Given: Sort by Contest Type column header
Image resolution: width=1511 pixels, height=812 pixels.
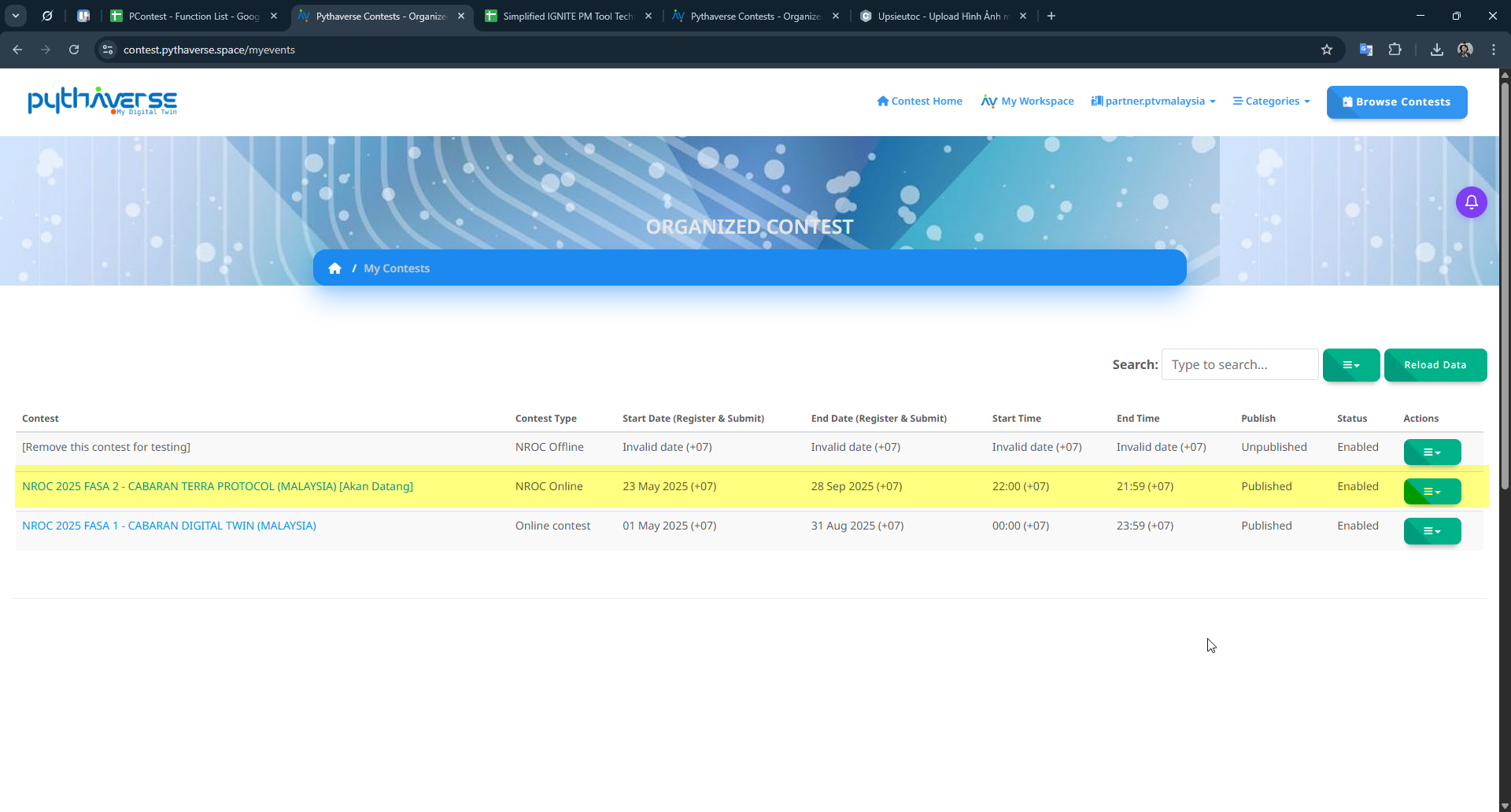Looking at the screenshot, I should click(x=546, y=419).
